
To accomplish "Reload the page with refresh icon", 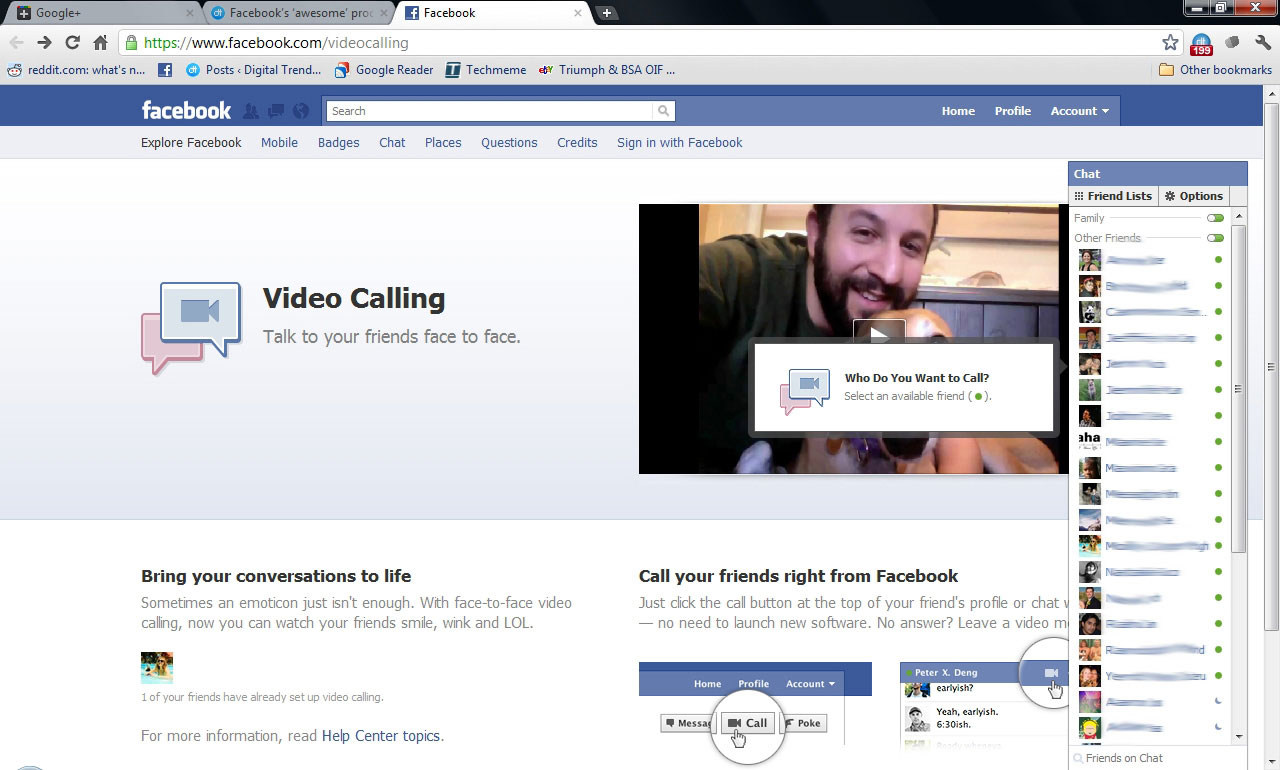I will (x=72, y=42).
